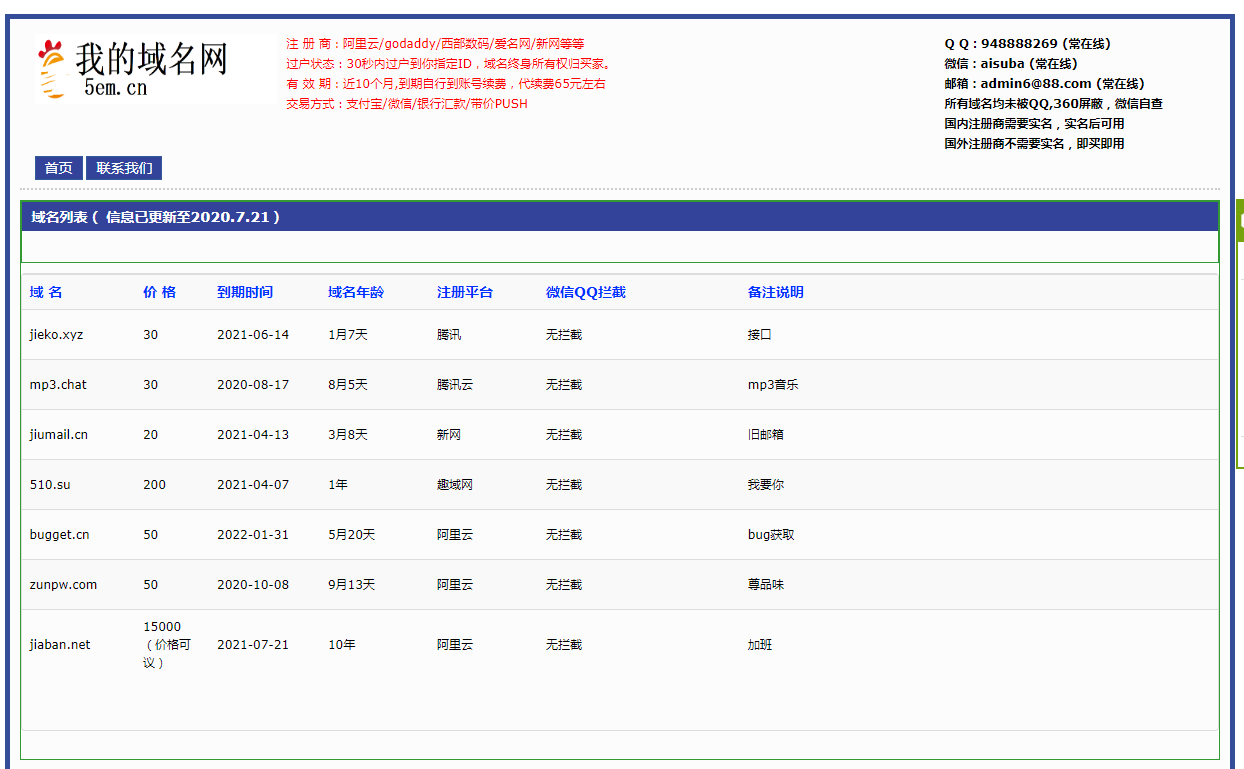Click the 到期时间 column header
Viewport: 1244px width, 769px height.
[245, 292]
